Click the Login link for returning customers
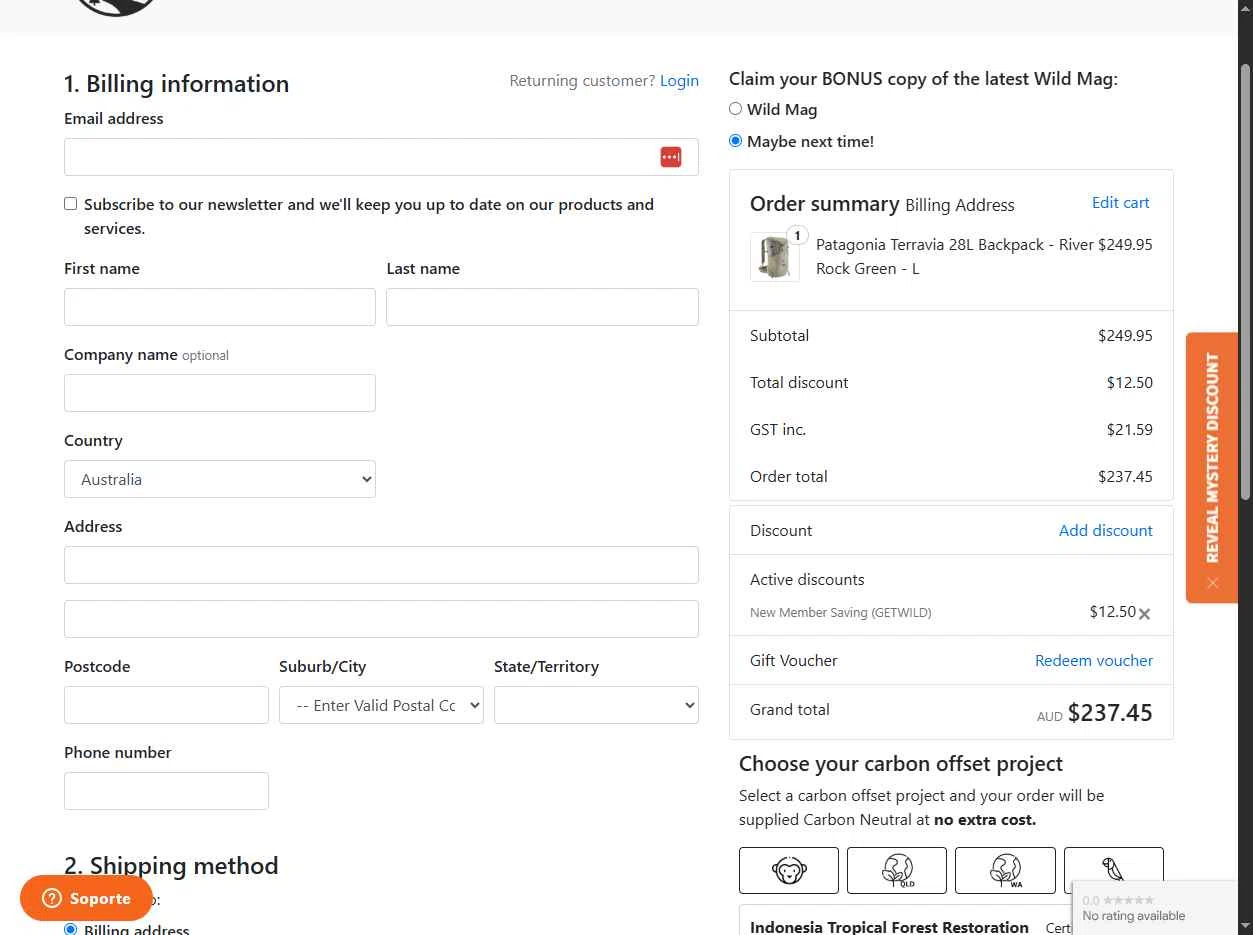 tap(679, 81)
